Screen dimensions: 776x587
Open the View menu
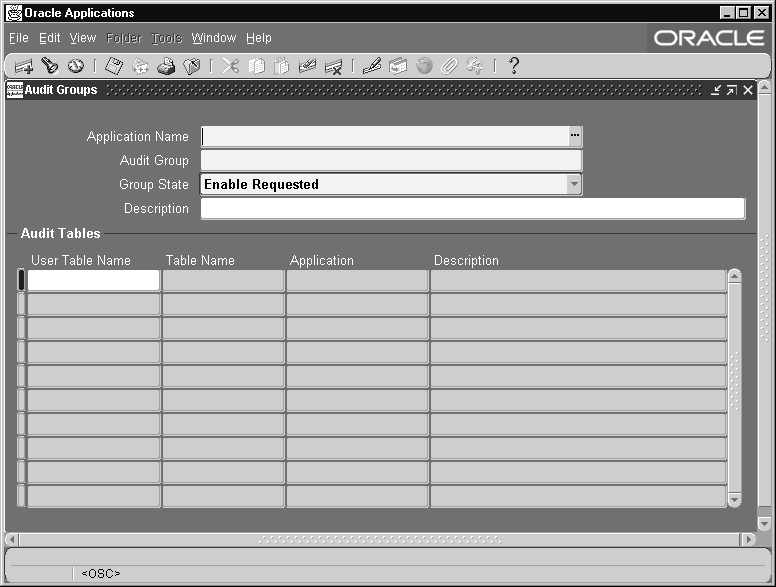pos(83,38)
